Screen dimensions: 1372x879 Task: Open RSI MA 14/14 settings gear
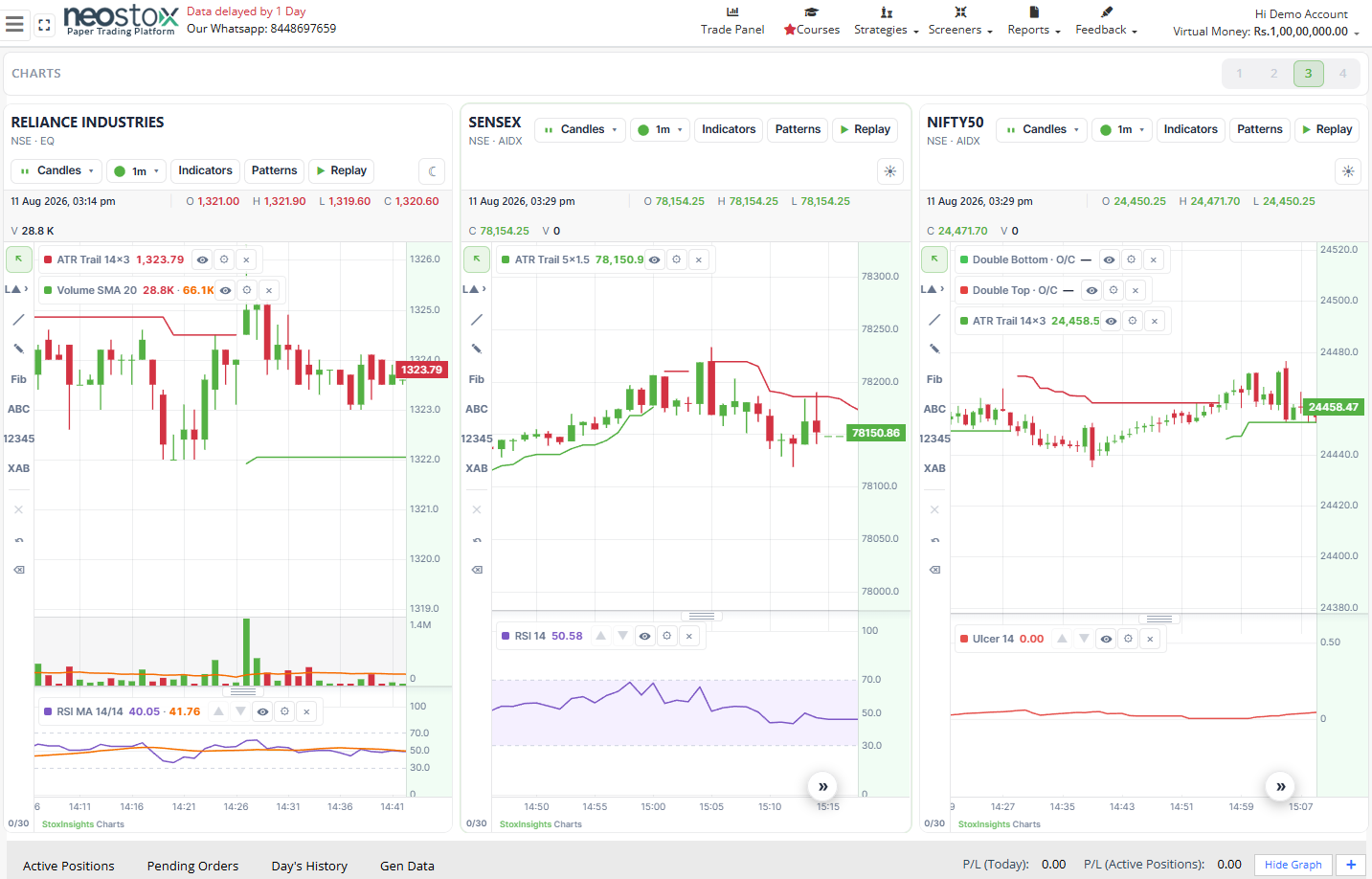(x=284, y=711)
